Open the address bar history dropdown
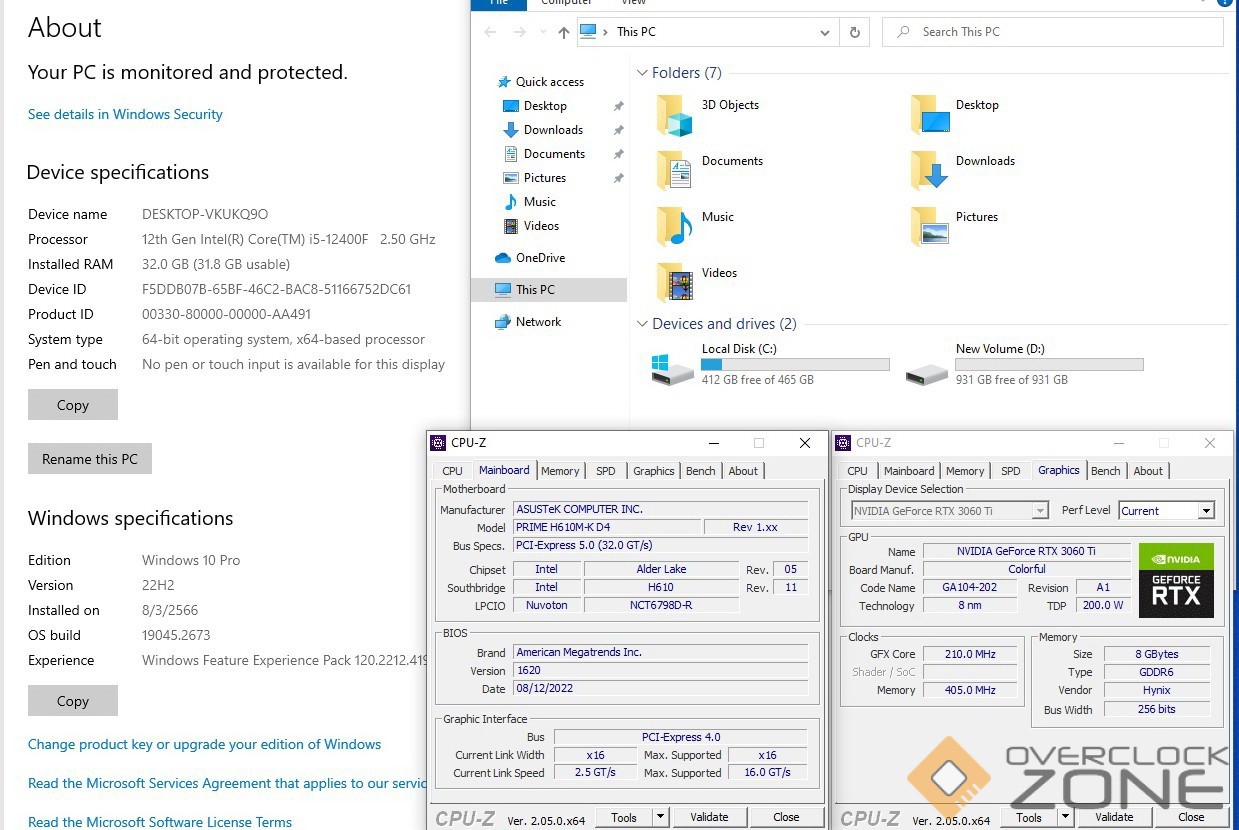Screen dimensions: 1239x830 pyautogui.click(x=825, y=32)
